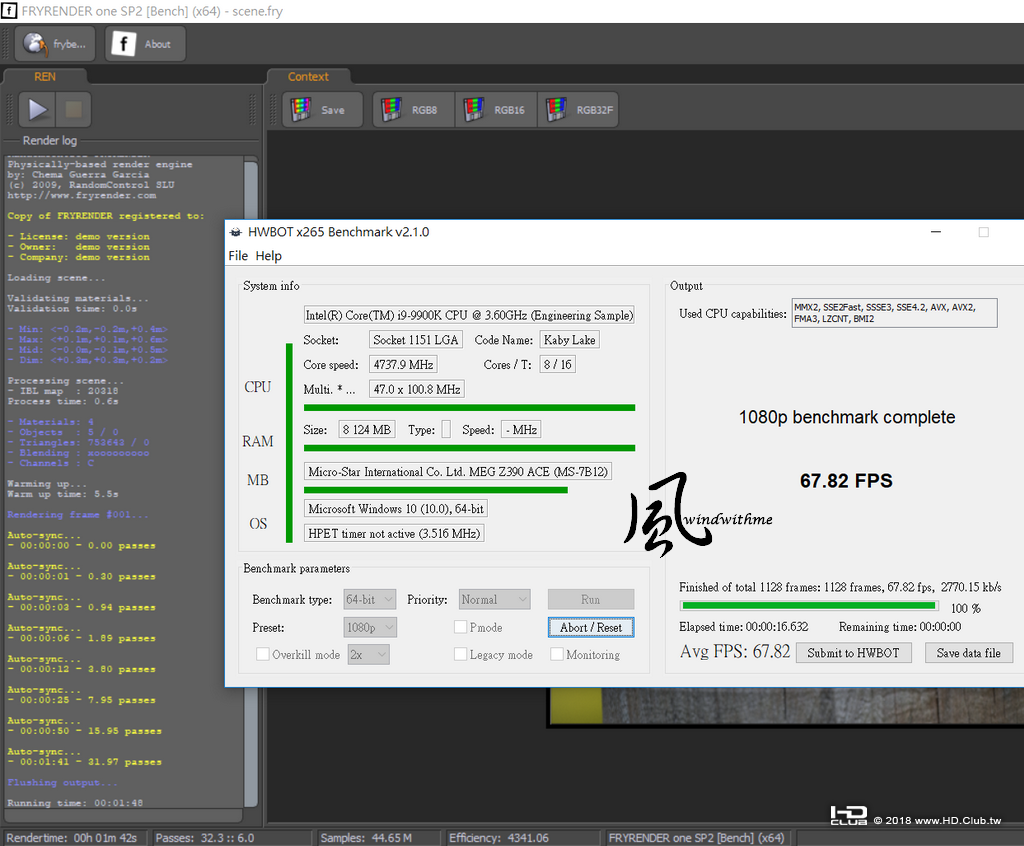This screenshot has height=846, width=1024.
Task: Open the Preset 1080p dropdown
Action: coord(370,627)
